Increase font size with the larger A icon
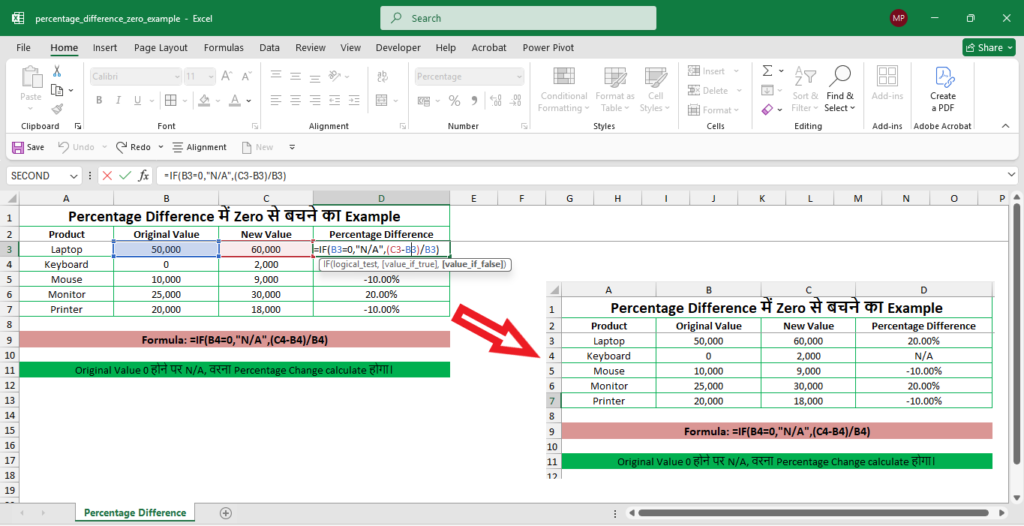The image size is (1024, 526). pyautogui.click(x=226, y=76)
